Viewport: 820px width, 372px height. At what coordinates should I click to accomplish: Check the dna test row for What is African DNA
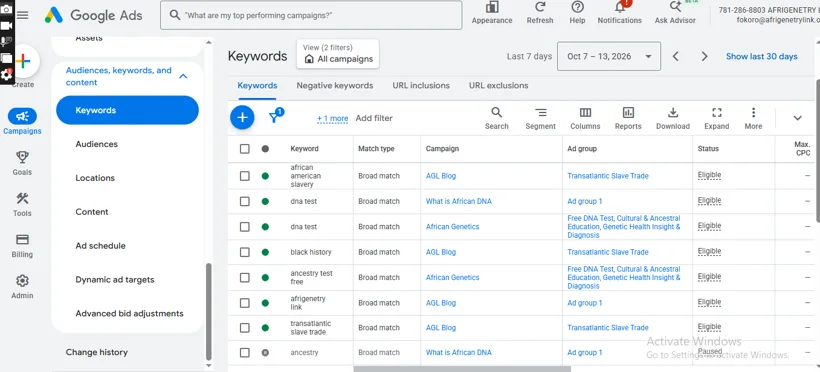point(245,201)
